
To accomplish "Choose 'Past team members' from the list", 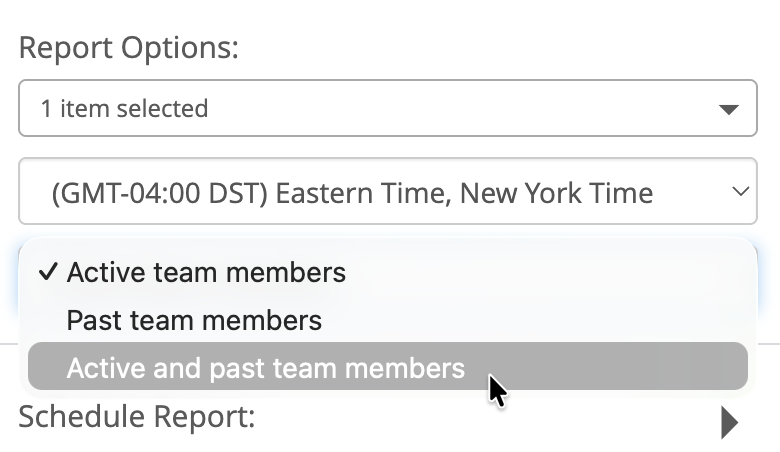I will [194, 320].
